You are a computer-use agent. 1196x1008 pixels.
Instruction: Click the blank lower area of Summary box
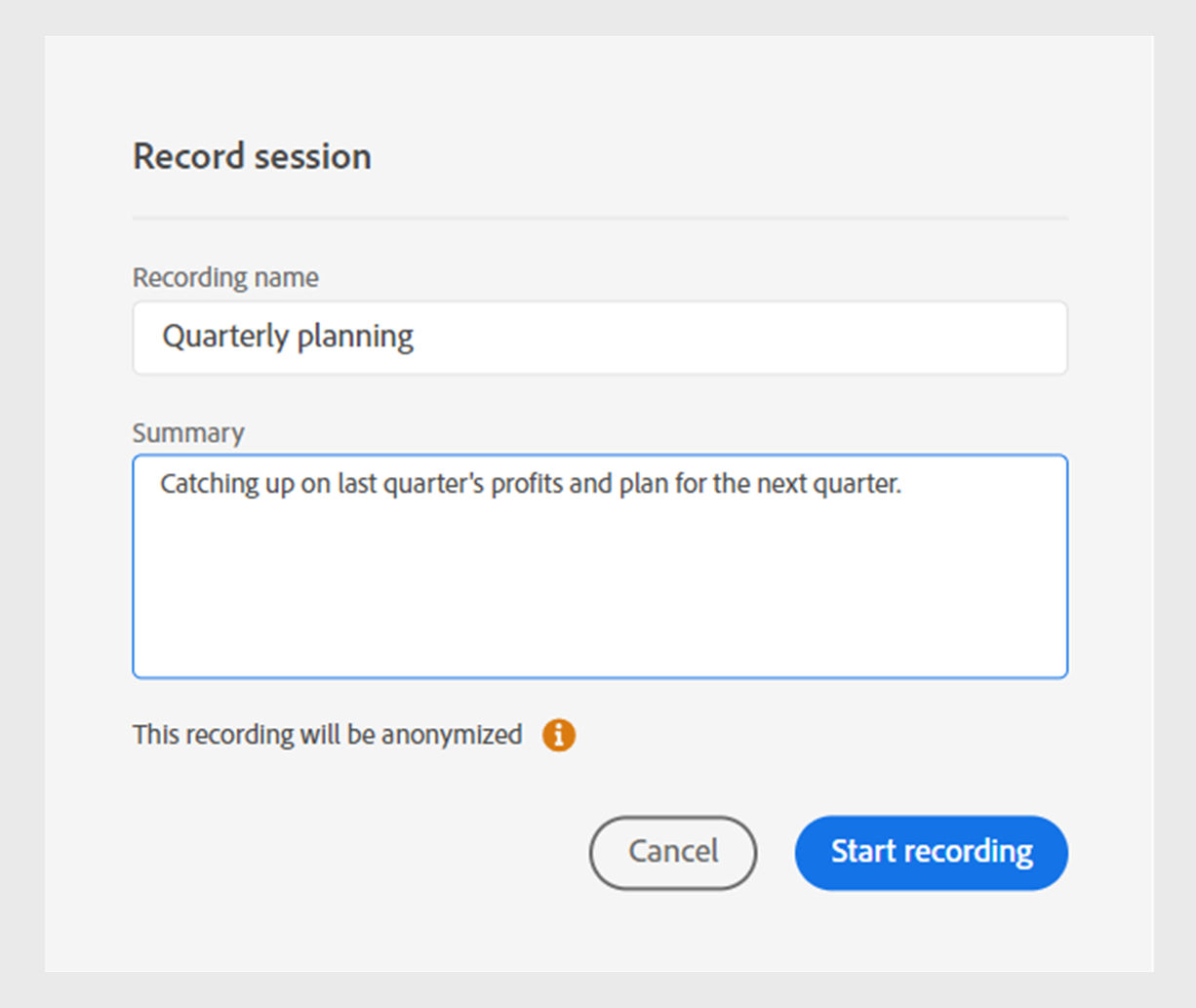point(600,605)
